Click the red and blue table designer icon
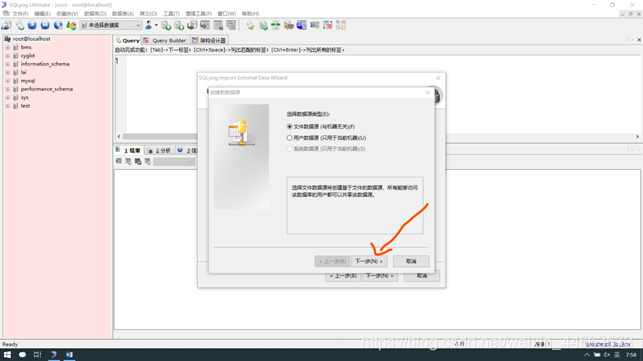Screen dimensions: 643x361 click(x=328, y=25)
